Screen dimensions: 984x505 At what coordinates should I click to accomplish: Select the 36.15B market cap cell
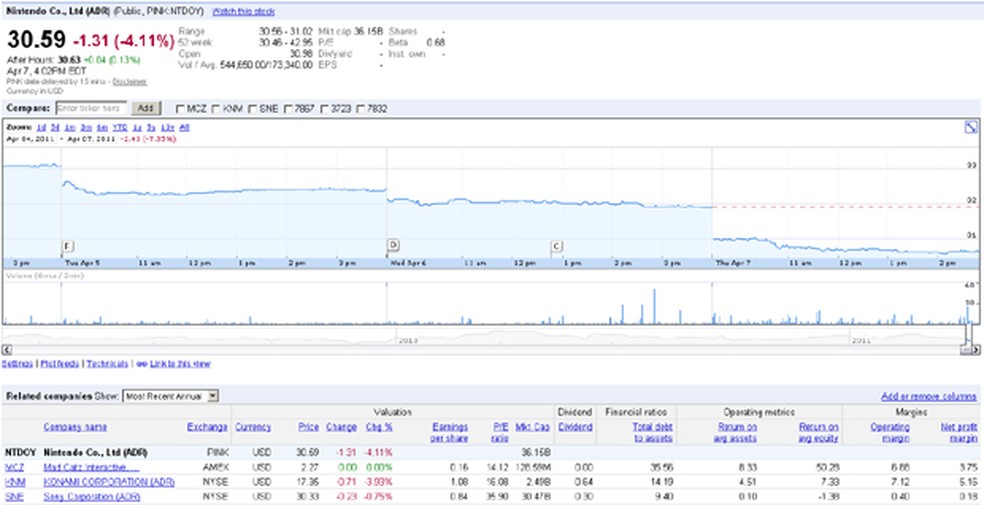pos(537,452)
